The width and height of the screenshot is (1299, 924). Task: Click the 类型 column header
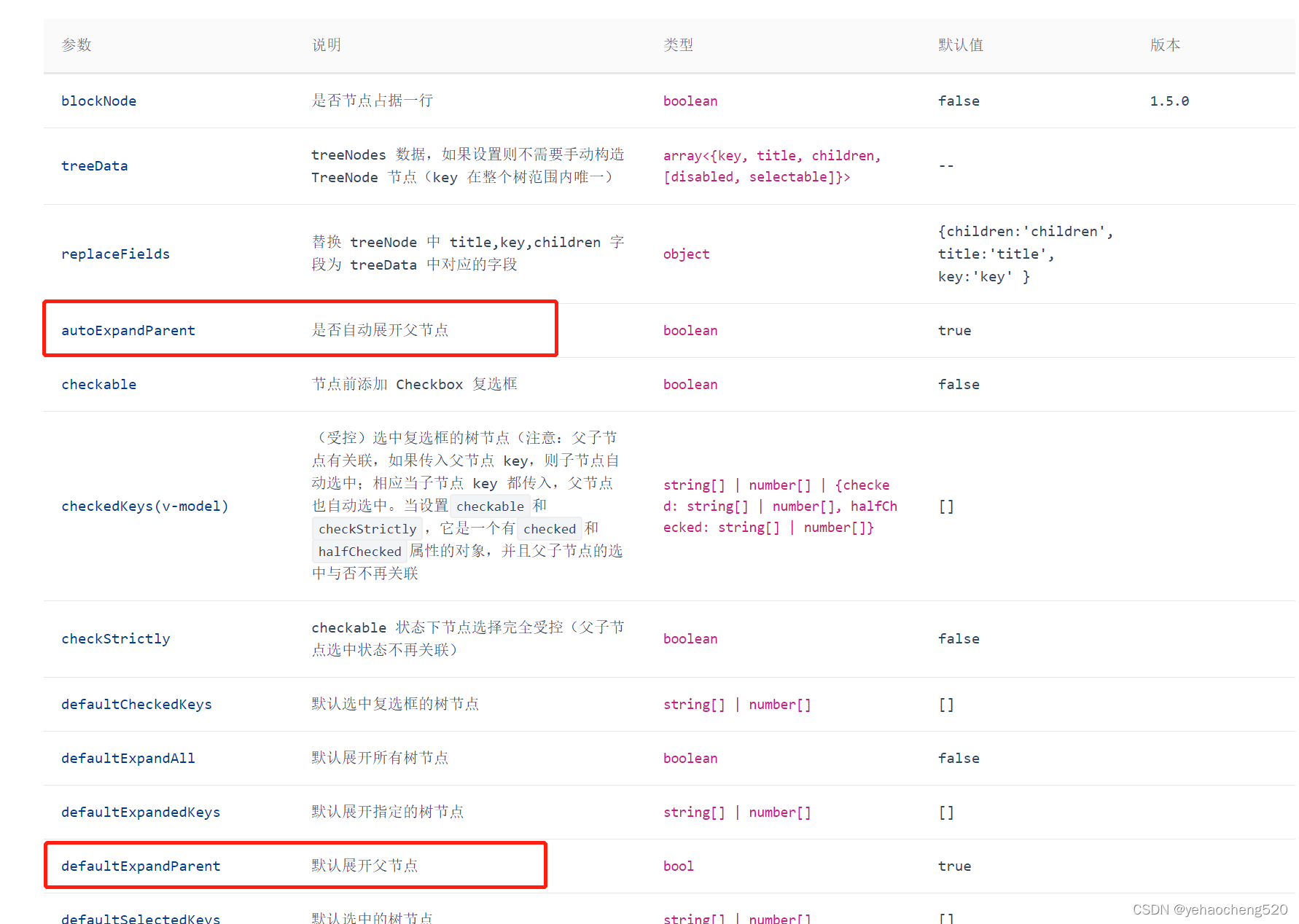click(x=678, y=45)
